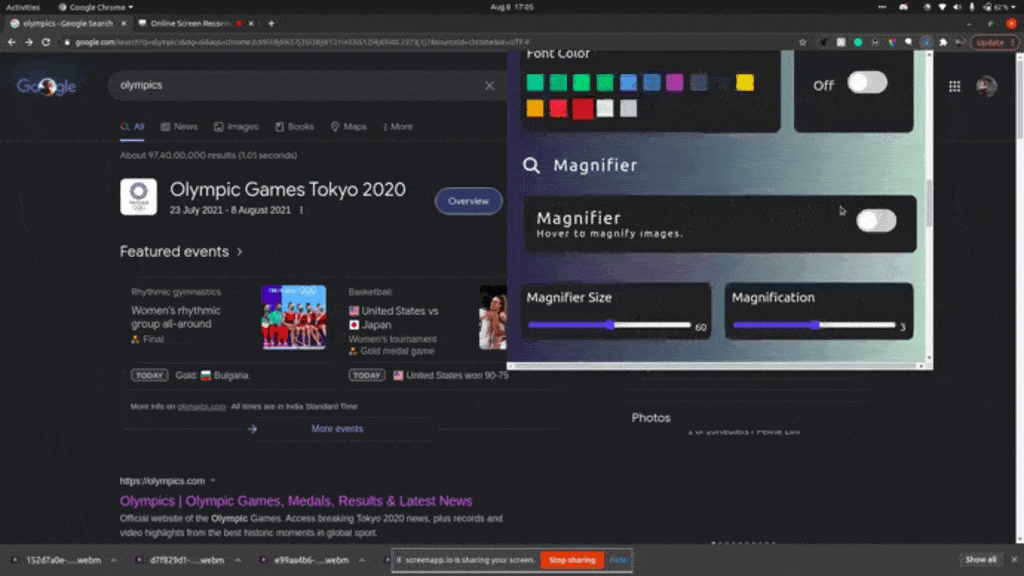Image resolution: width=1024 pixels, height=576 pixels.
Task: Open the Google Chrome app menu in top bar
Action: pos(95,7)
